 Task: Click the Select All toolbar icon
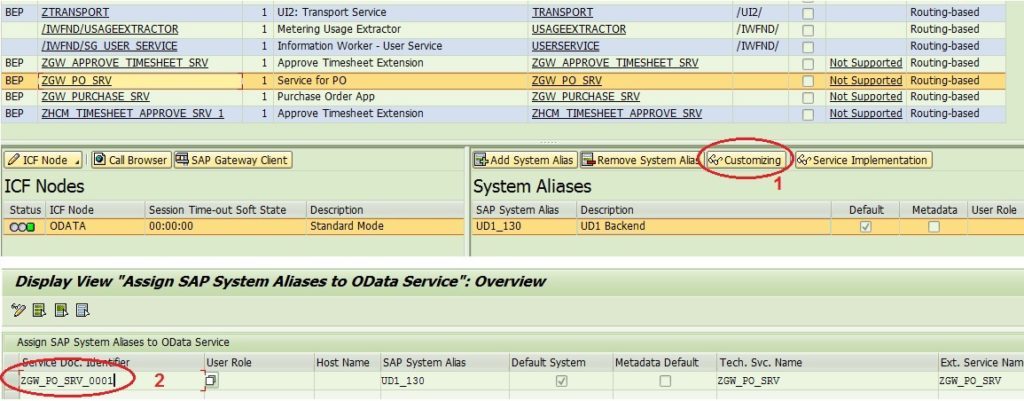[x=39, y=310]
